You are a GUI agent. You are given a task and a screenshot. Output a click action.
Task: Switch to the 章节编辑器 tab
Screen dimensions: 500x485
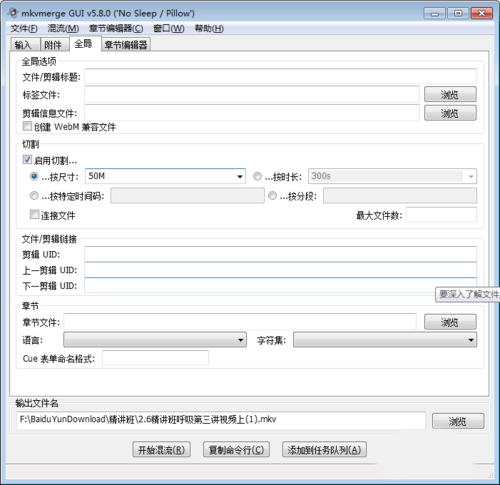(x=126, y=45)
